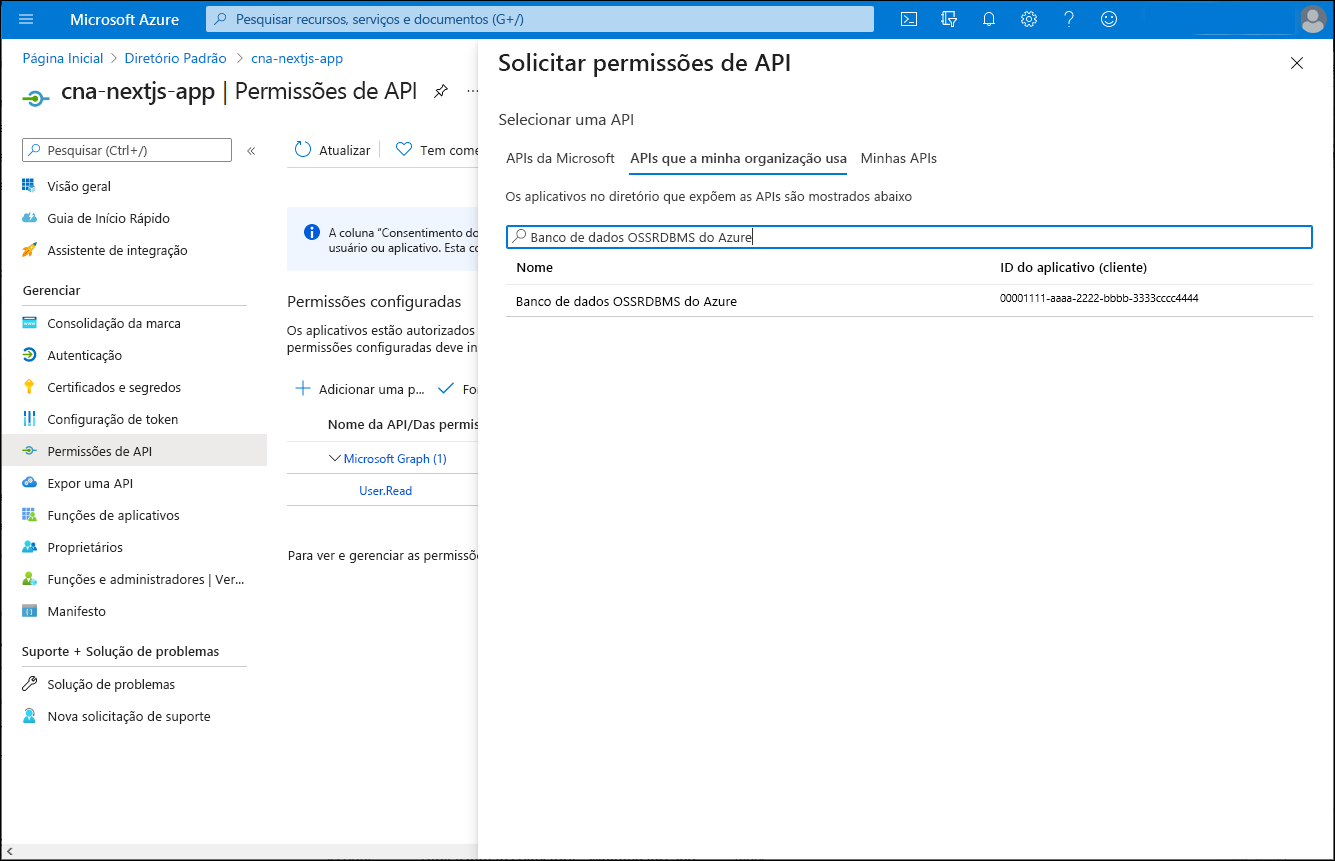
Task: Go to Diretório Padrão breadcrumb
Action: (x=176, y=59)
